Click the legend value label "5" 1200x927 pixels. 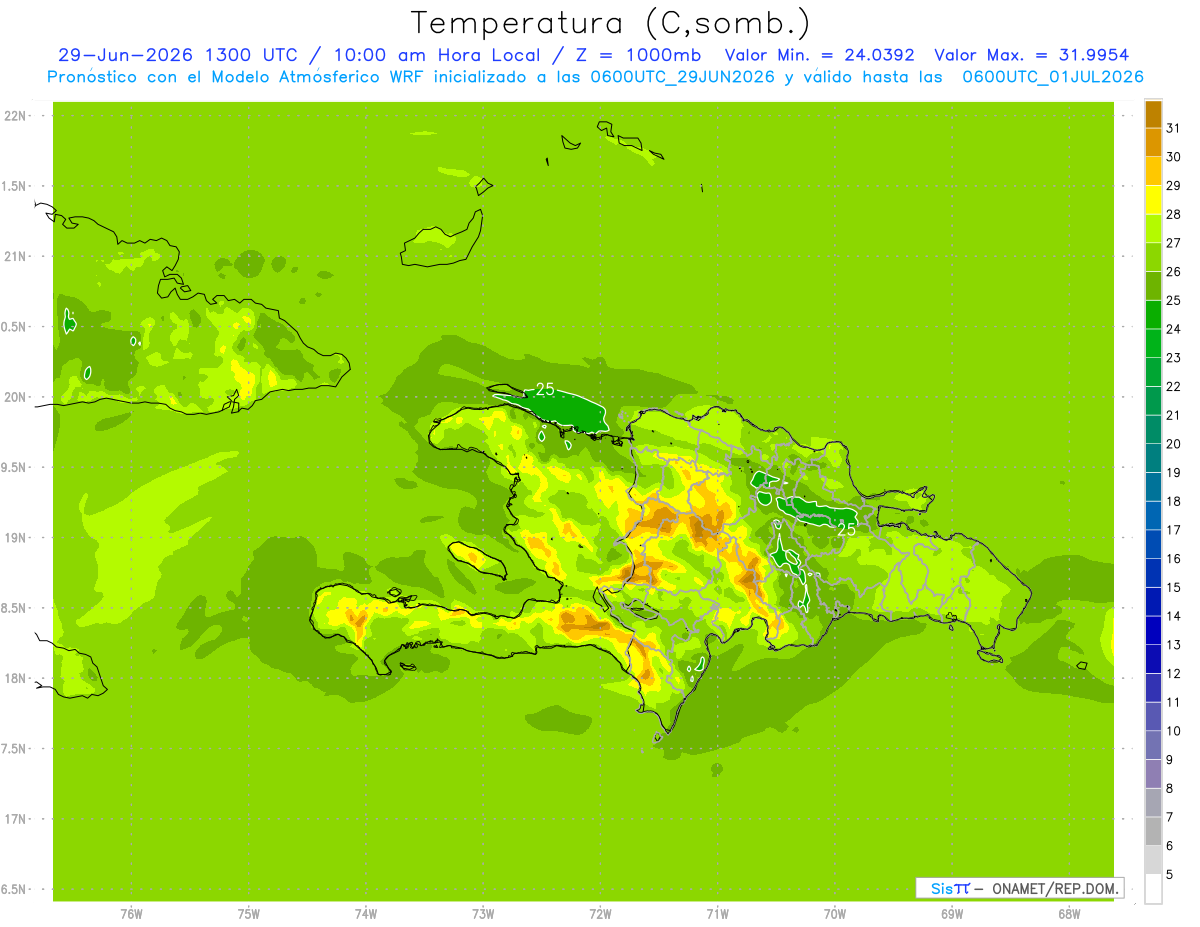coord(1170,874)
